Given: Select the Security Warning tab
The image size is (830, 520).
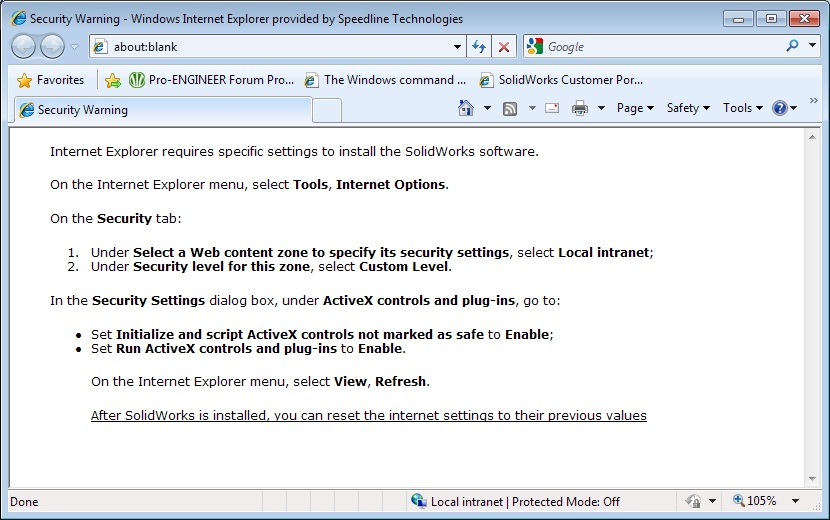Looking at the screenshot, I should tap(162, 110).
